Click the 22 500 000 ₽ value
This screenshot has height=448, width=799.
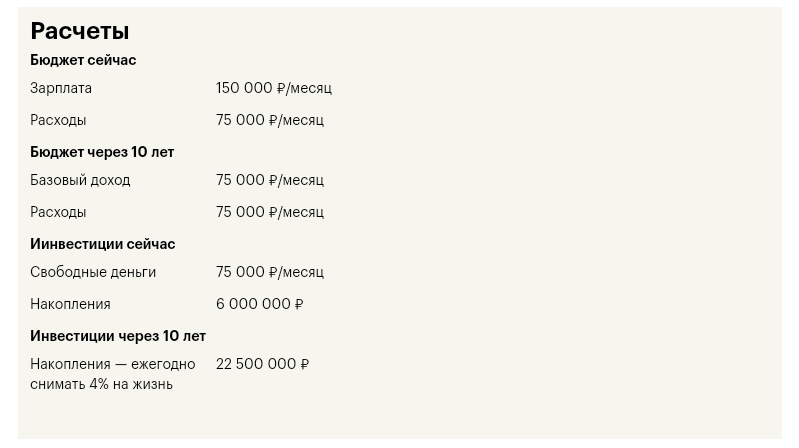[262, 364]
